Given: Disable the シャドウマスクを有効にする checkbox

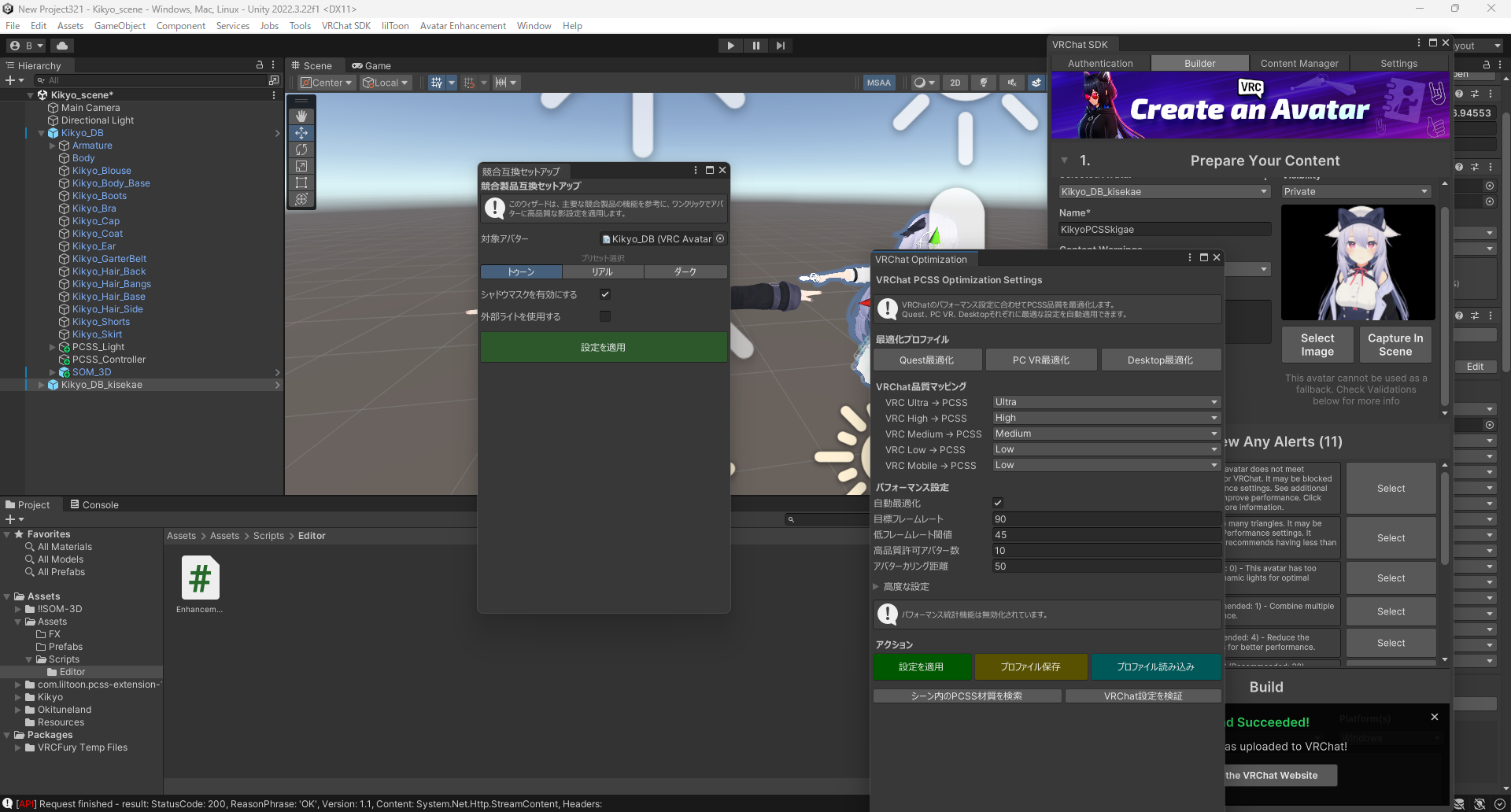Looking at the screenshot, I should point(605,294).
